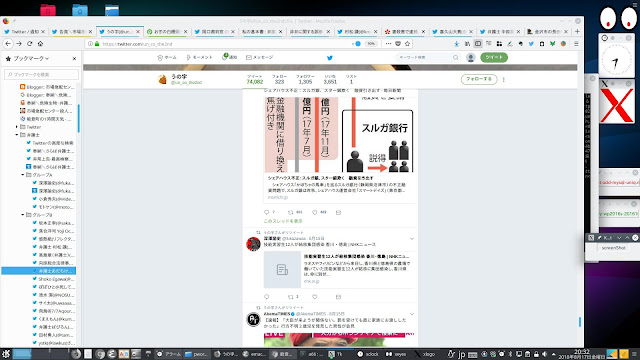Click the Twitter bird extension in toolbar
The image size is (640, 360).
coord(531,44)
